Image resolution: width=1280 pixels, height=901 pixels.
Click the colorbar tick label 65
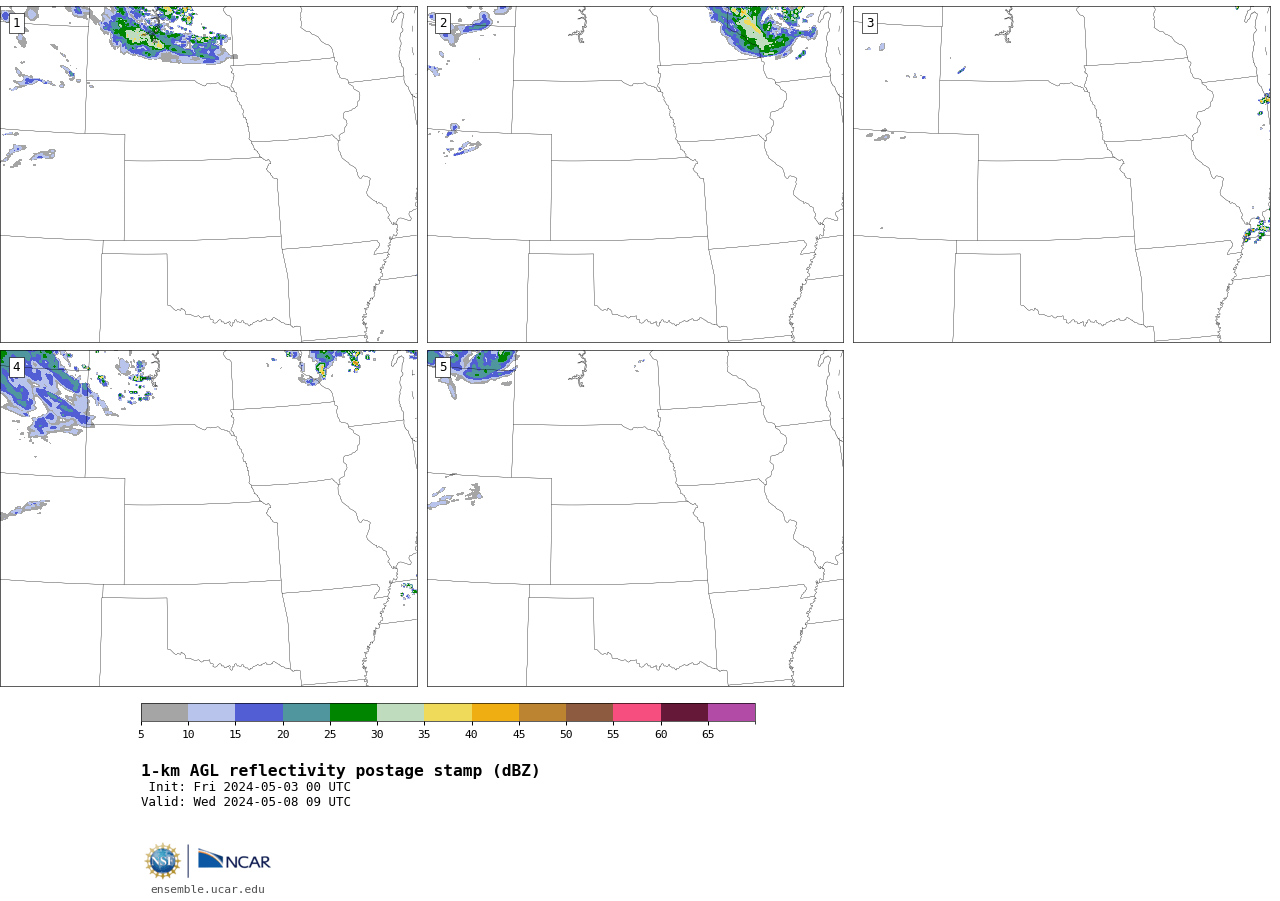coord(708,735)
